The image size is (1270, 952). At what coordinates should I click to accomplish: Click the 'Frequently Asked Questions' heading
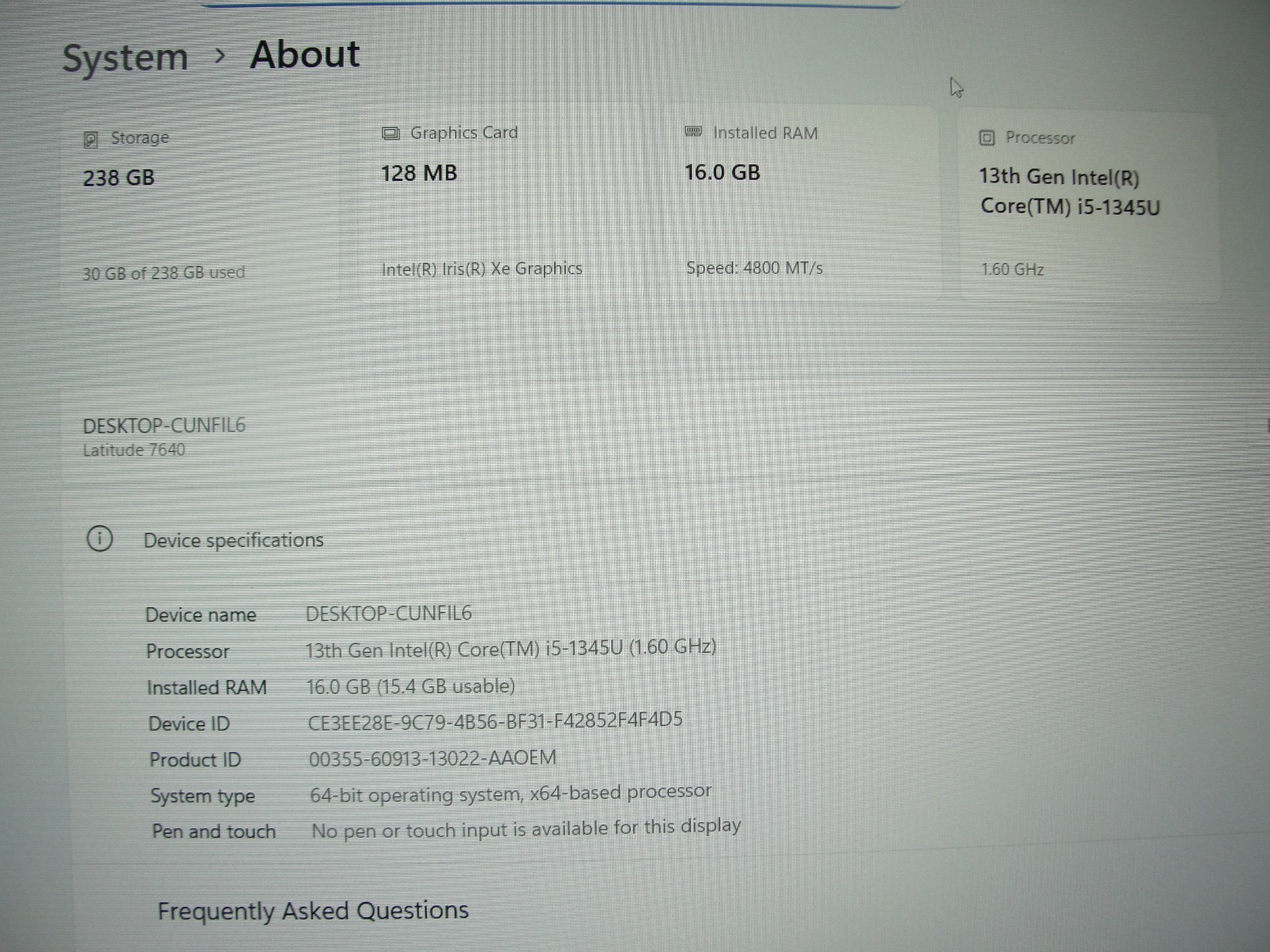[313, 911]
